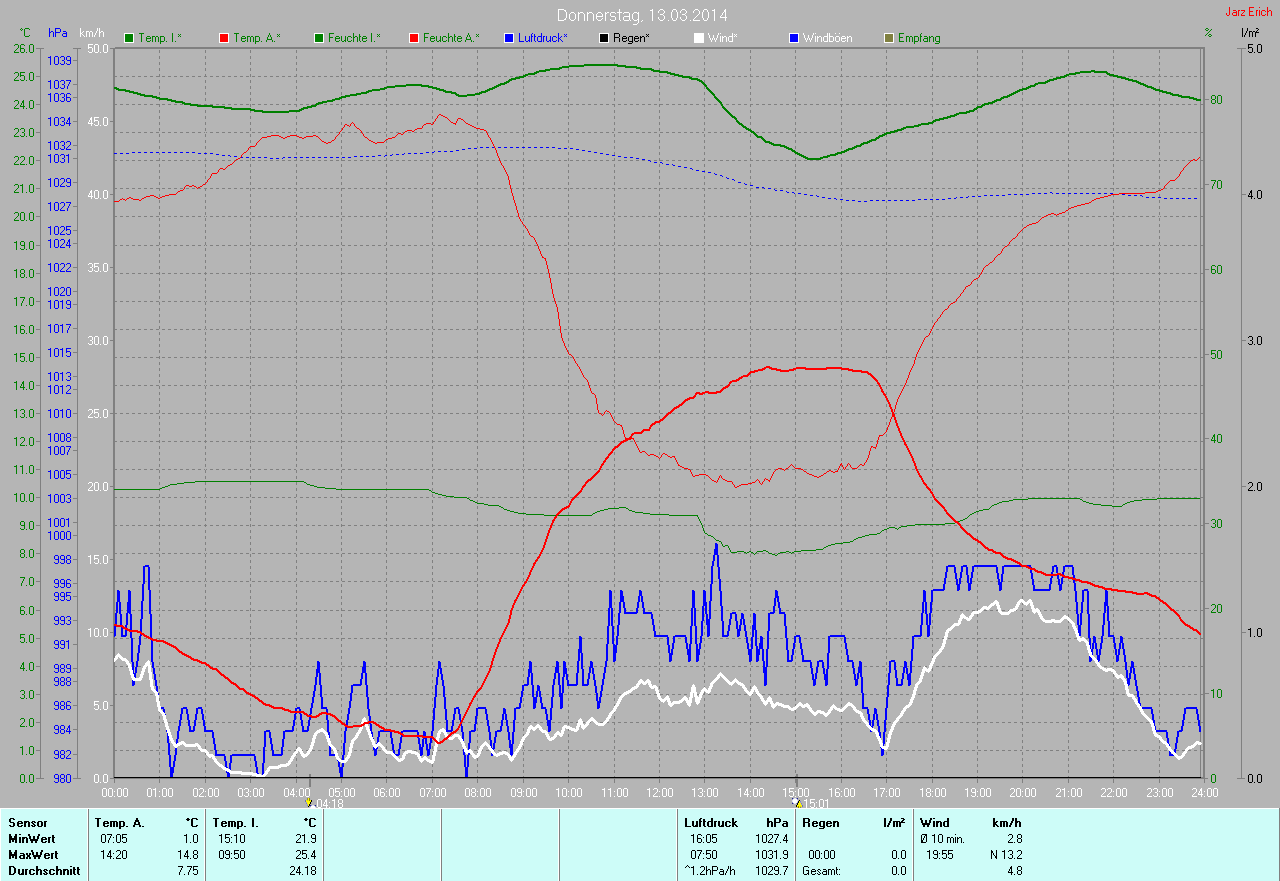The width and height of the screenshot is (1280, 881).
Task: Toggle the Regen series label
Action: click(x=631, y=38)
